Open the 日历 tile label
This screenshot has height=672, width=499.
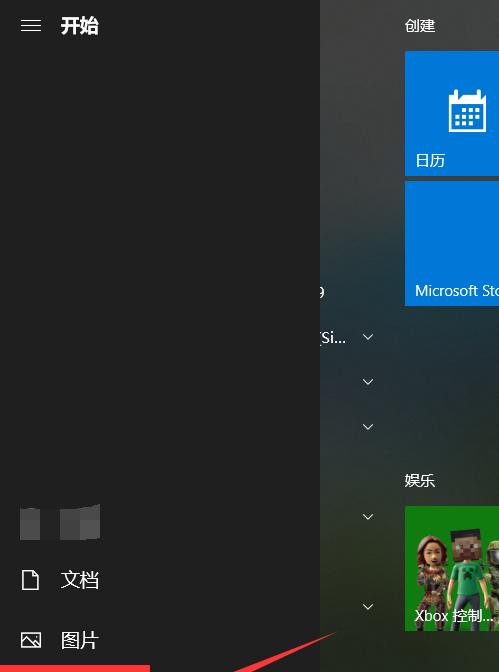[x=430, y=161]
